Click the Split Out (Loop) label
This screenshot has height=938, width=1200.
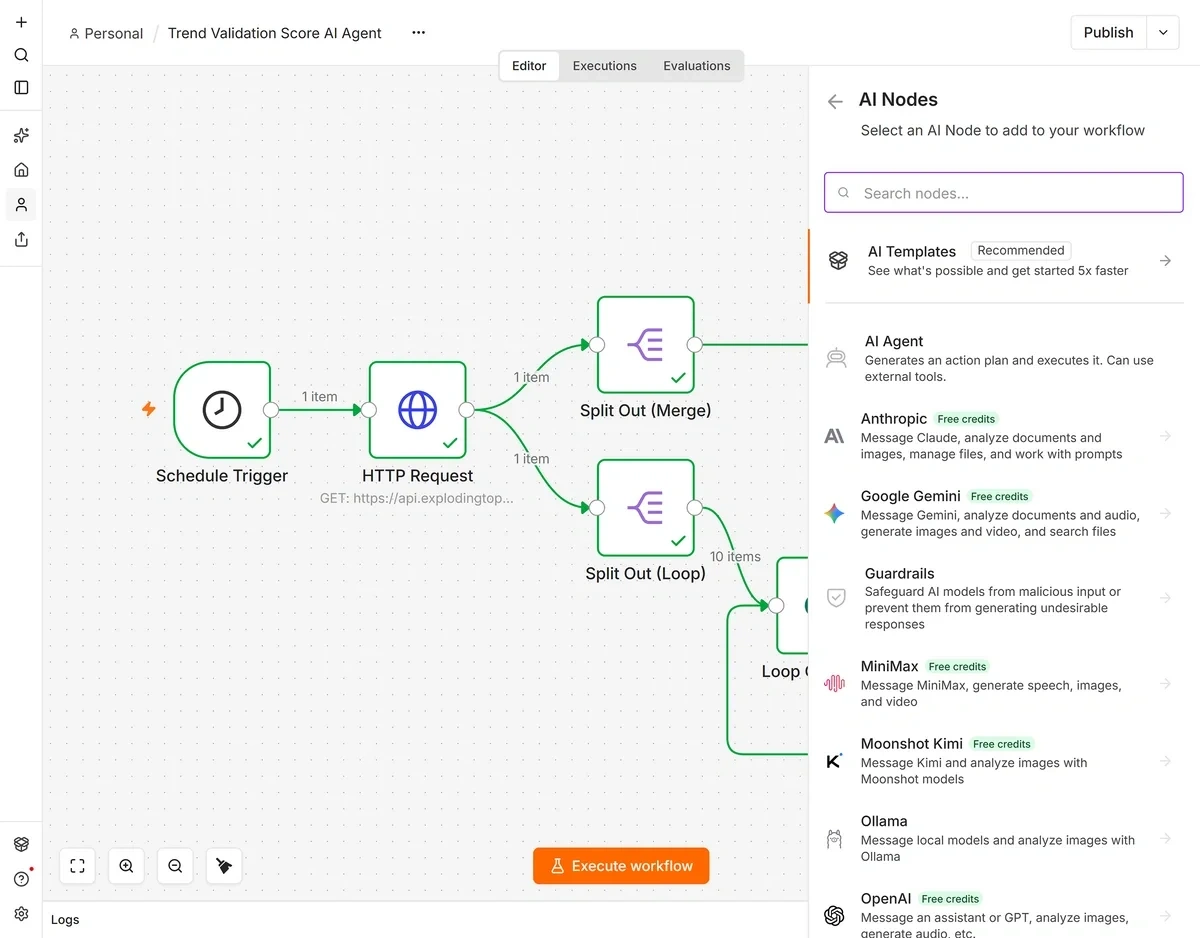click(646, 574)
